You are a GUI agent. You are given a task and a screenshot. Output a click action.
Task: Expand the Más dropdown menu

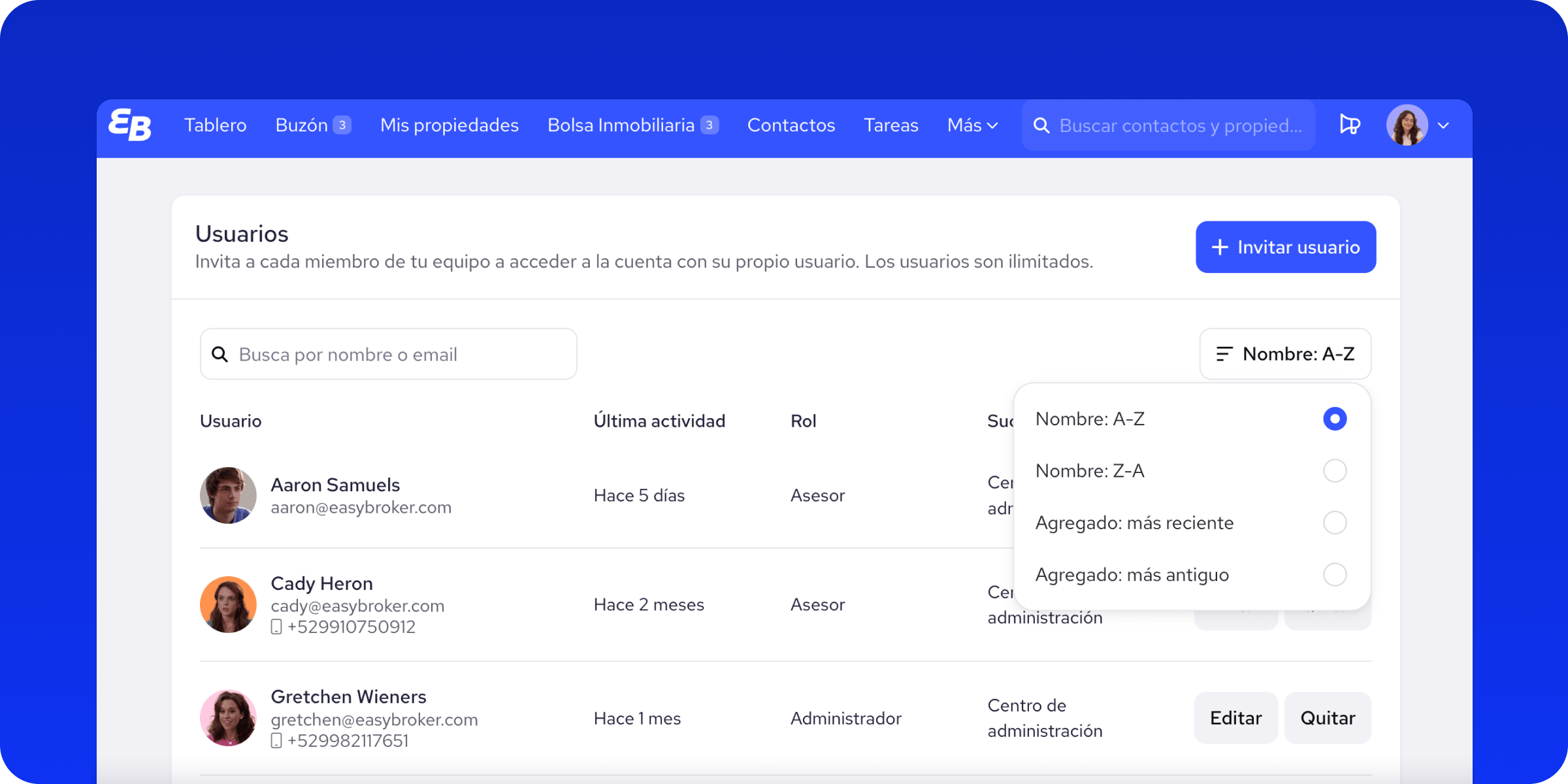coord(973,125)
